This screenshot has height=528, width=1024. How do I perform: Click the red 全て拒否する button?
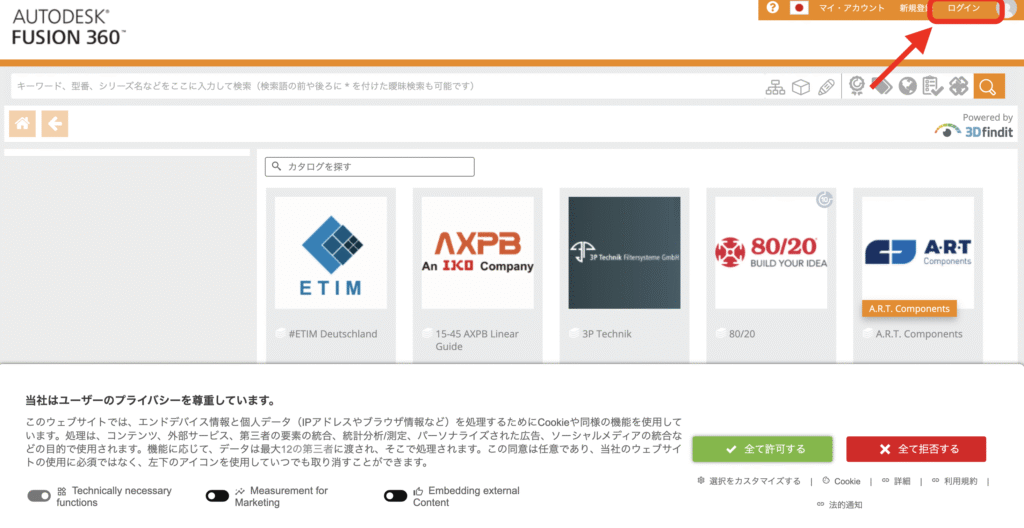tap(916, 449)
